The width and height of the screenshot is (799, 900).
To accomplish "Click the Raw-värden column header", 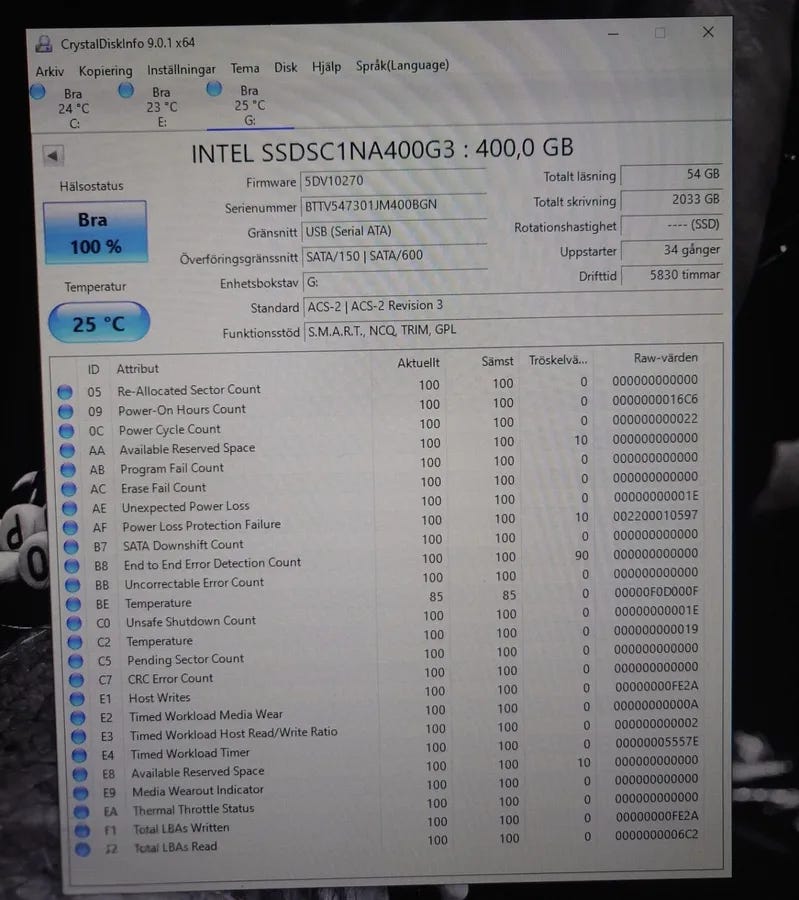I will tap(666, 358).
